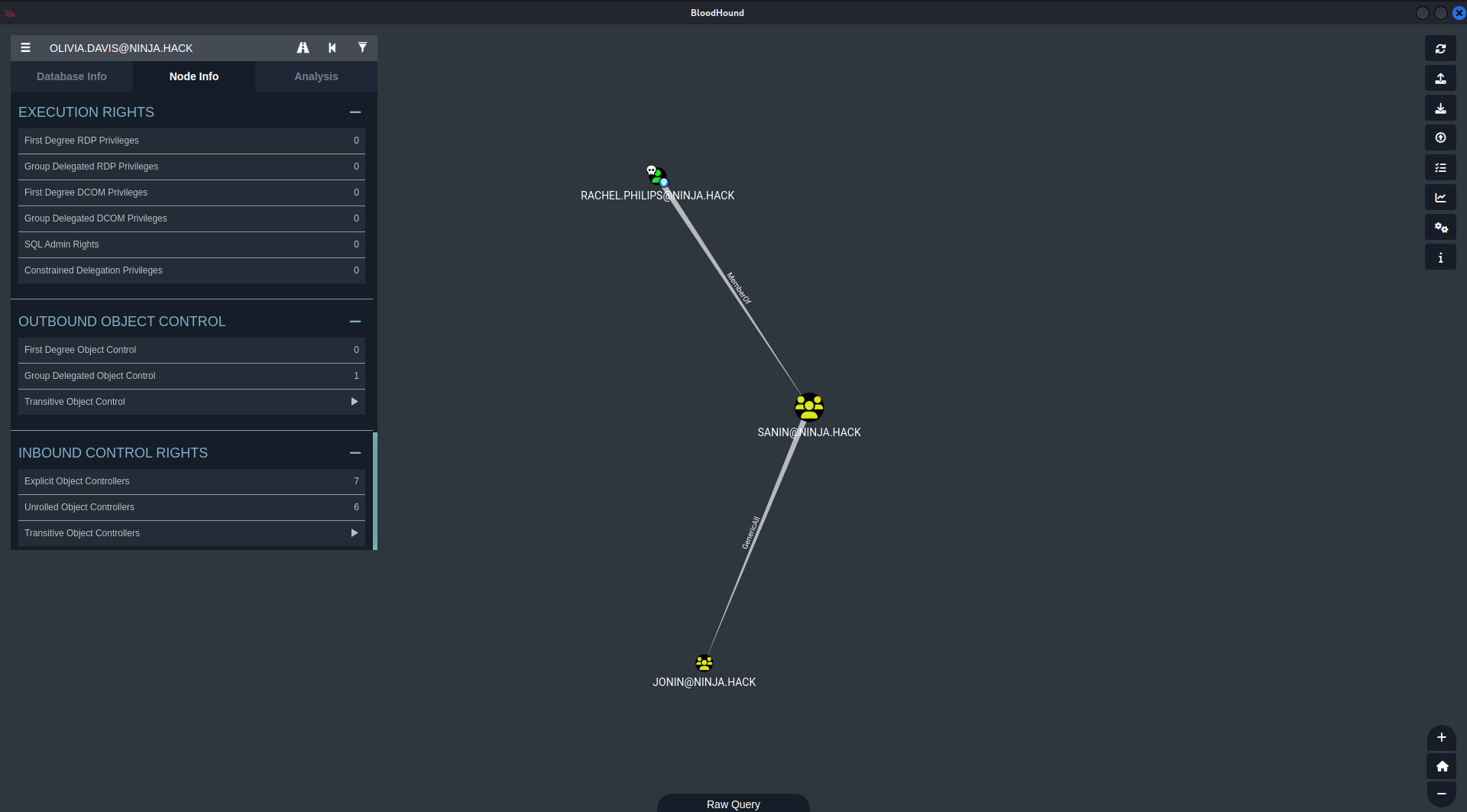Collapse the Execution Rights section
This screenshot has height=812, width=1467.
coord(355,112)
